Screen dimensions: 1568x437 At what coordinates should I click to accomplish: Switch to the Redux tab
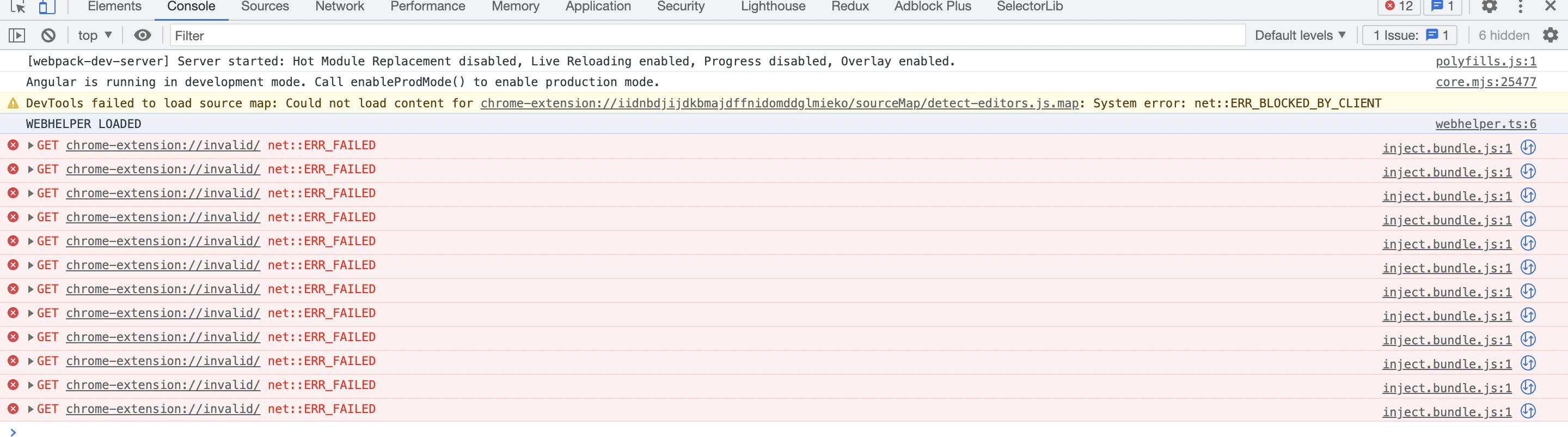pos(850,7)
